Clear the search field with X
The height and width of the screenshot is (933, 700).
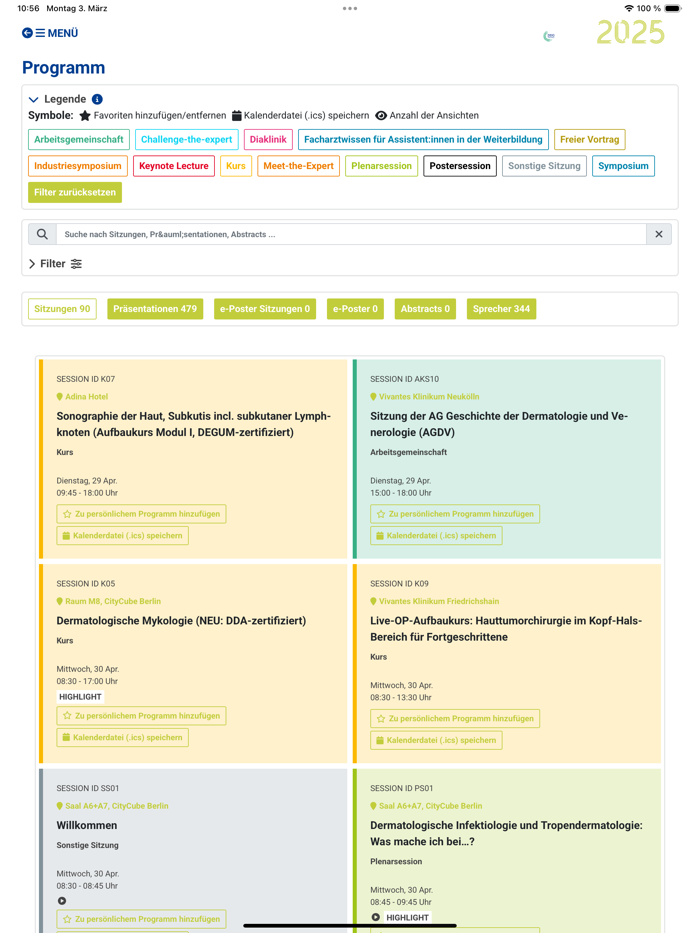659,234
